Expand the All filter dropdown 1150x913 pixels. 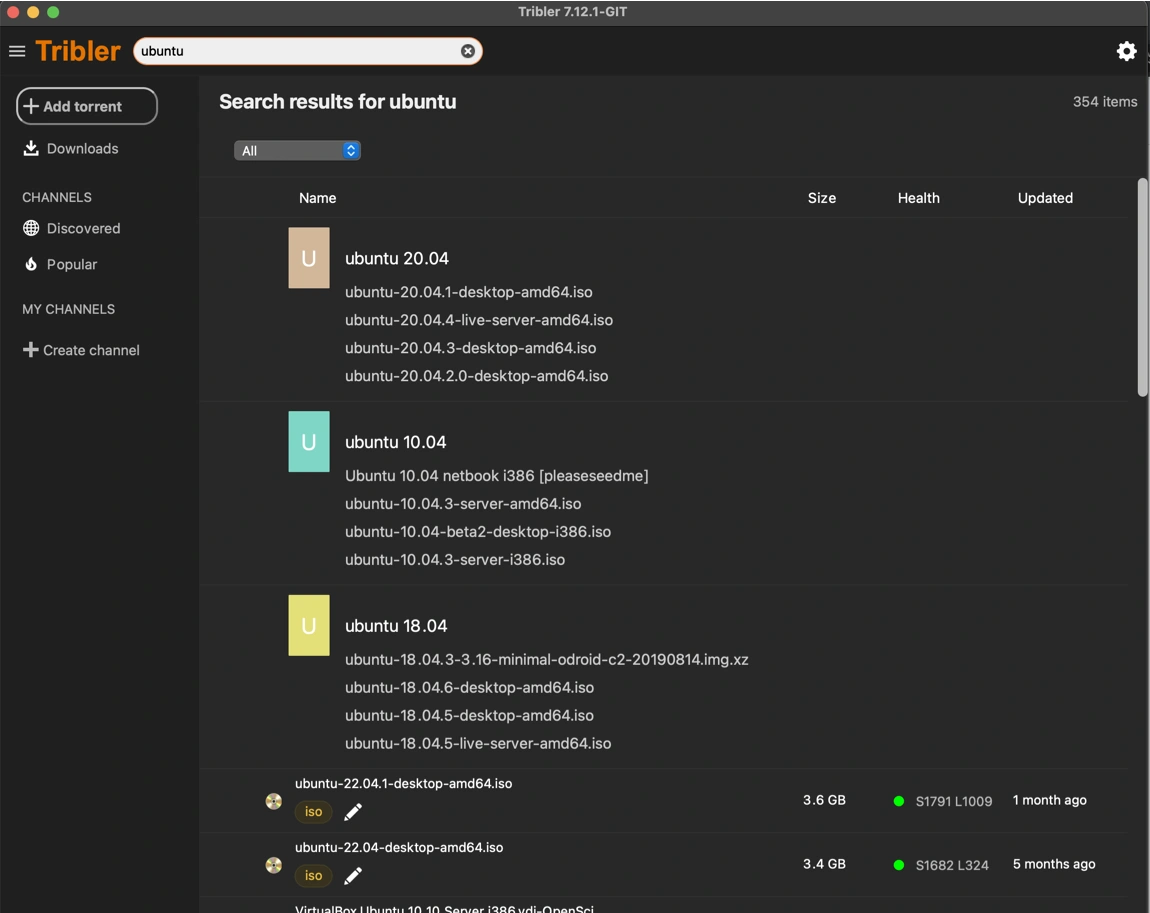point(297,150)
